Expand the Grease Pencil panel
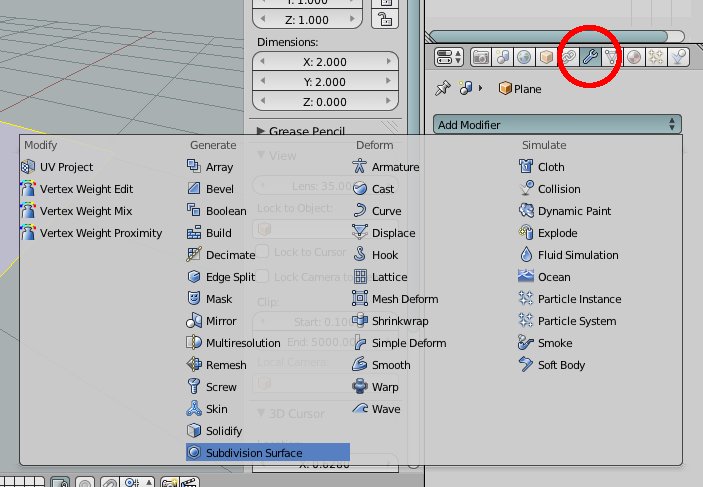The width and height of the screenshot is (703, 487). [x=301, y=131]
